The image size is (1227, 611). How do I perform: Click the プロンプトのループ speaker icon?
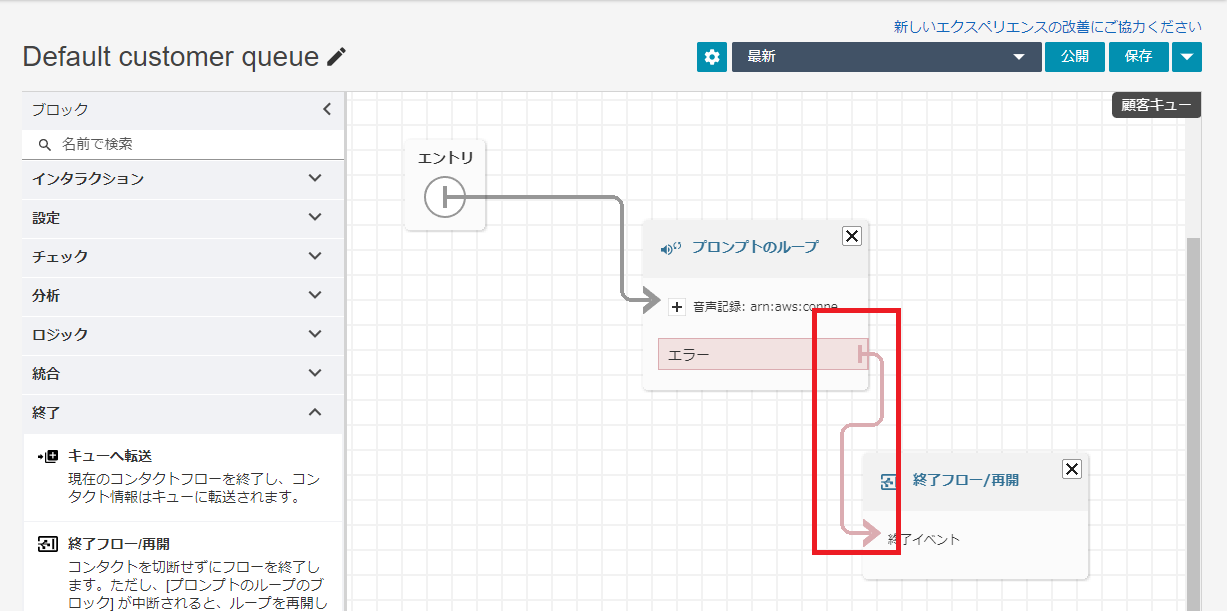pyautogui.click(x=671, y=248)
